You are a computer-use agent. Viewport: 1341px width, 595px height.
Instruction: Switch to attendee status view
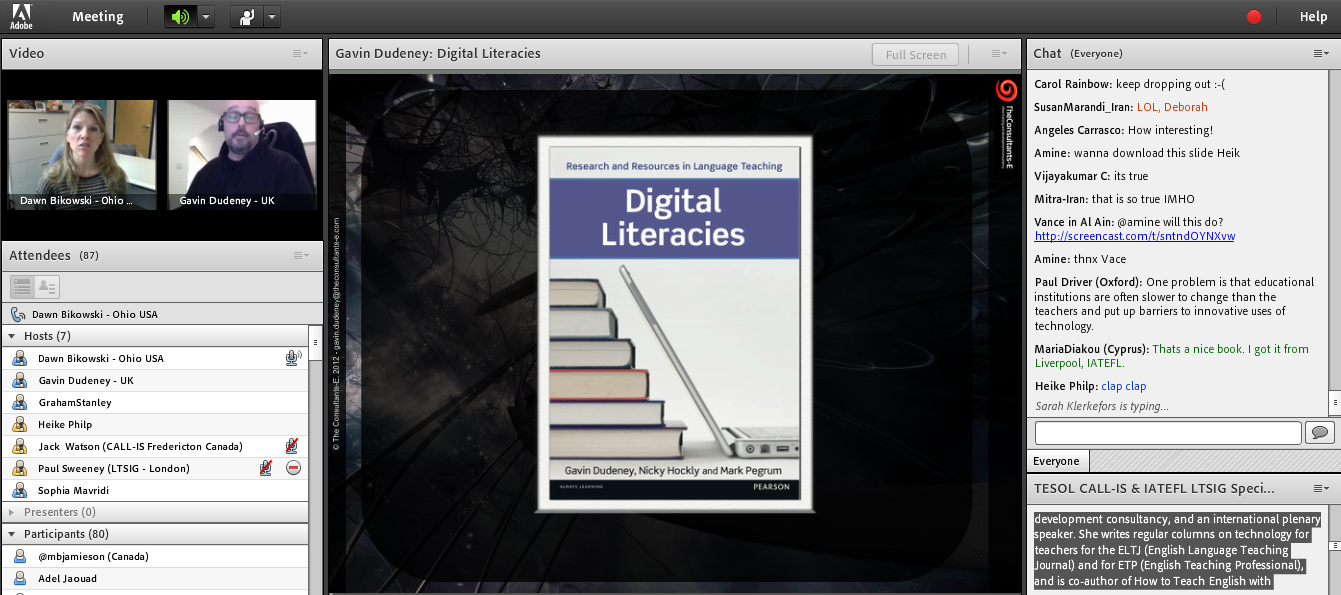(x=47, y=287)
